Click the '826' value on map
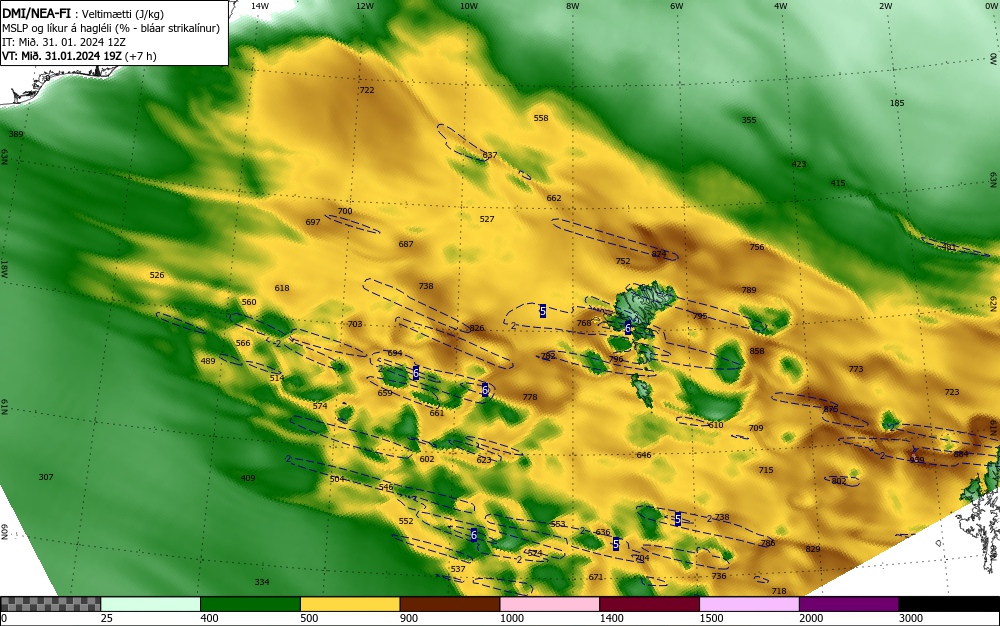This screenshot has height=626, width=1000. click(477, 328)
